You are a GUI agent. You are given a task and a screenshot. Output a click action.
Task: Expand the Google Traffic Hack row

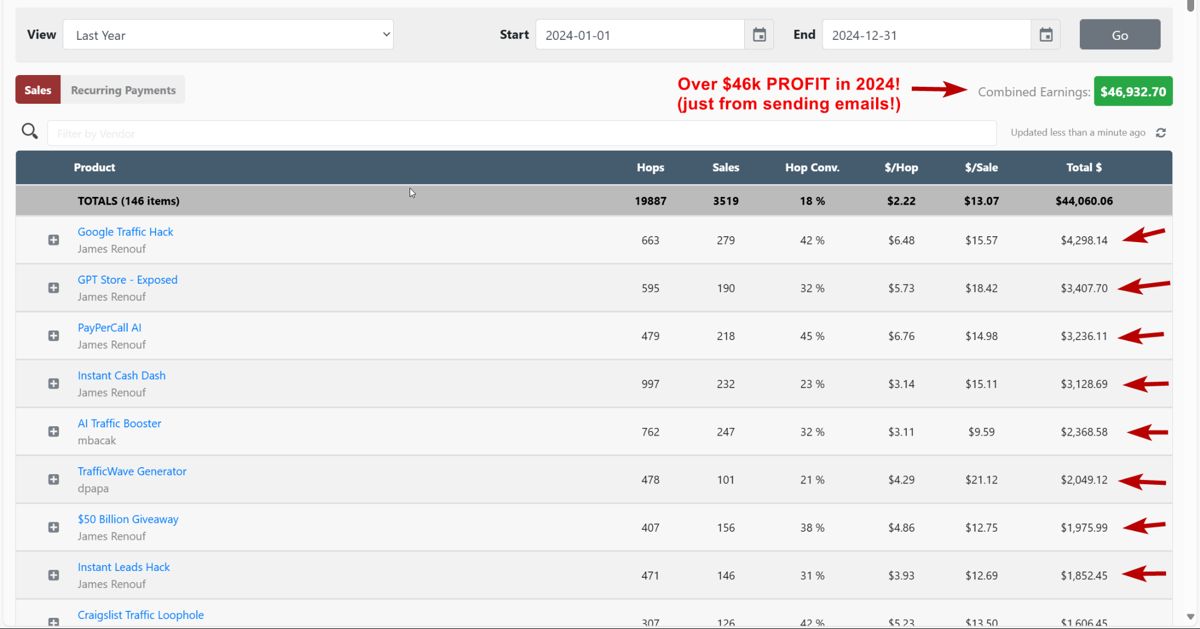[x=54, y=240]
